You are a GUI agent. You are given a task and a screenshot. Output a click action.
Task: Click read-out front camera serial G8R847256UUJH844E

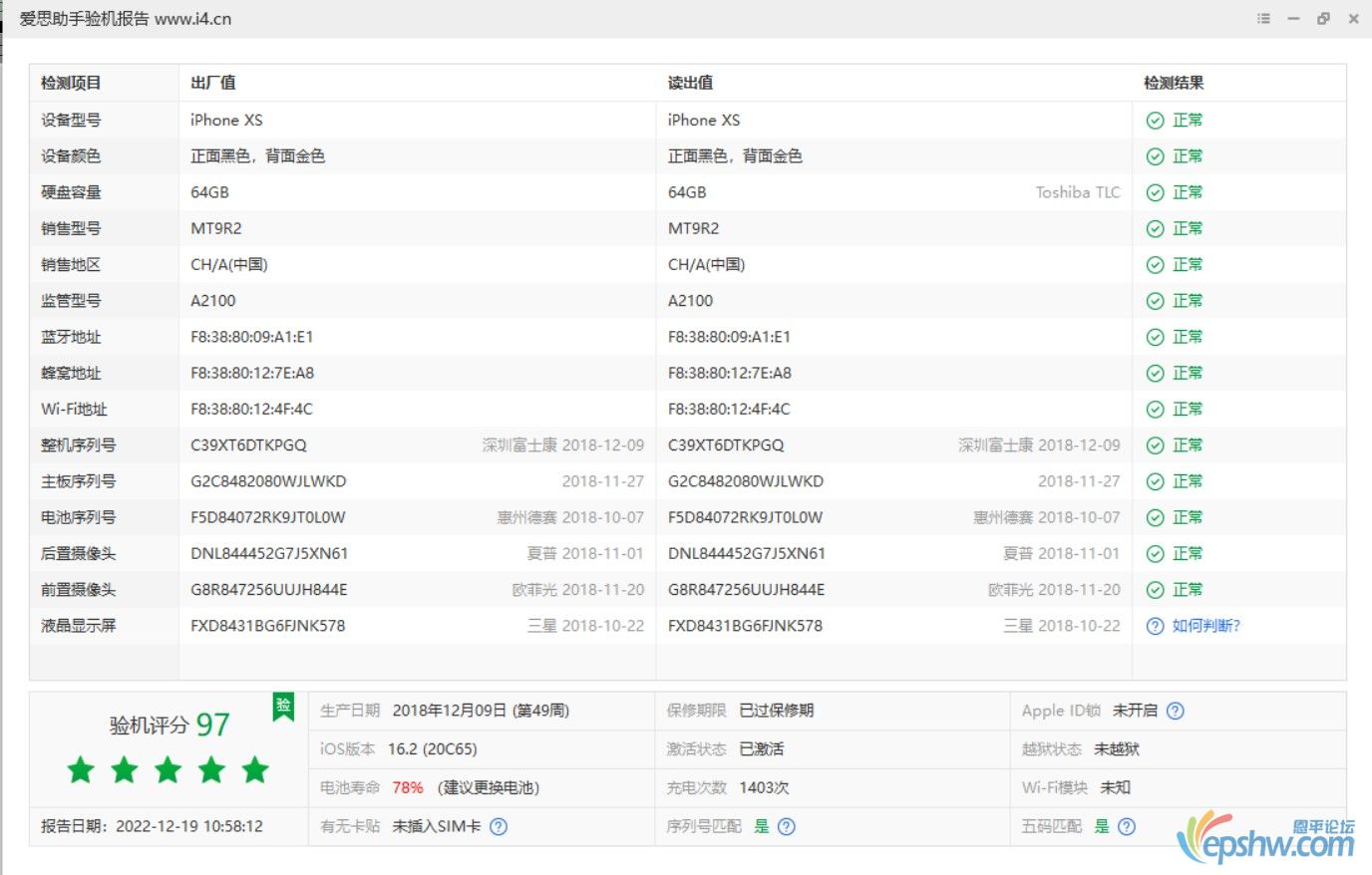coord(746,590)
